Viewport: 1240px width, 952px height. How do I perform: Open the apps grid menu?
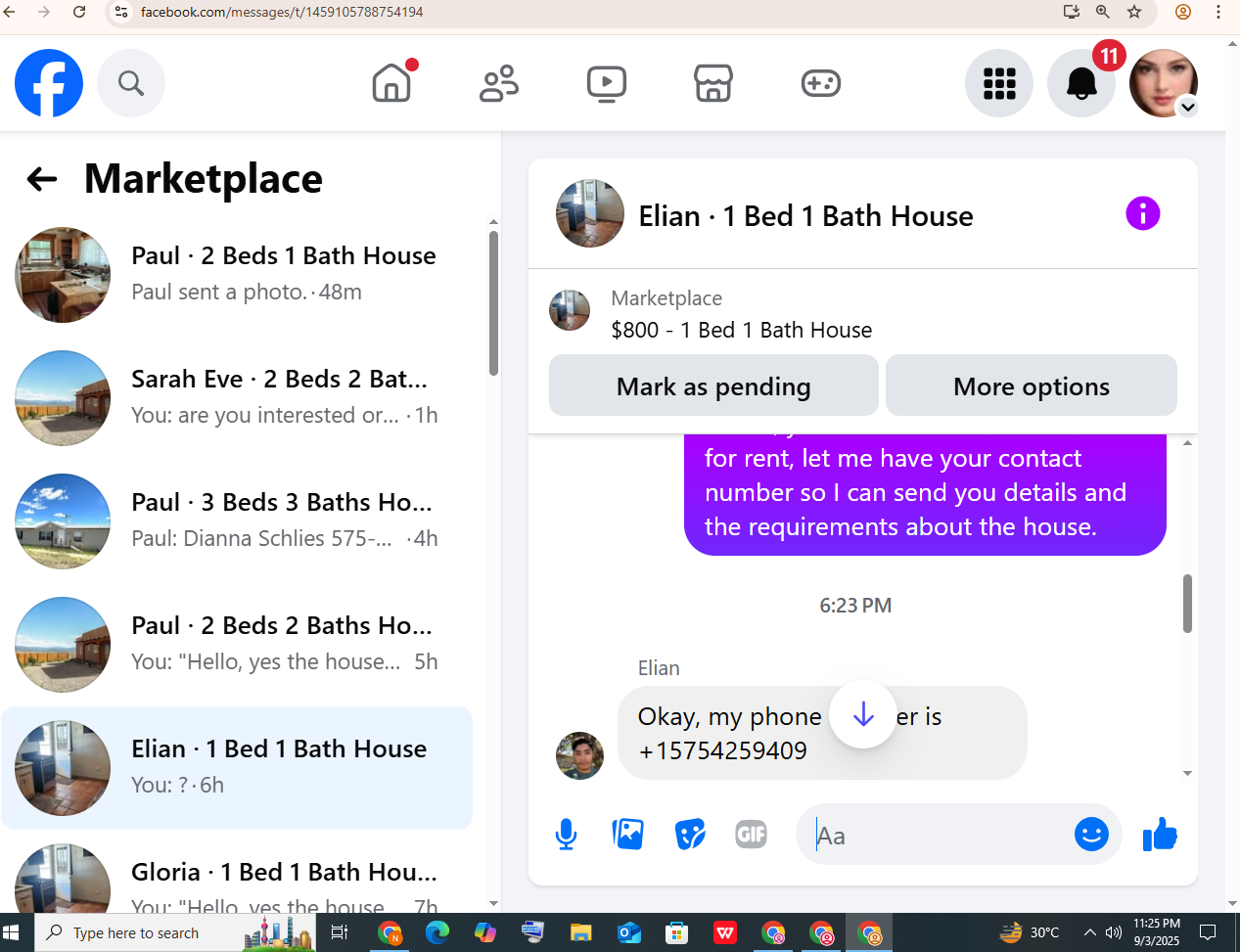999,83
